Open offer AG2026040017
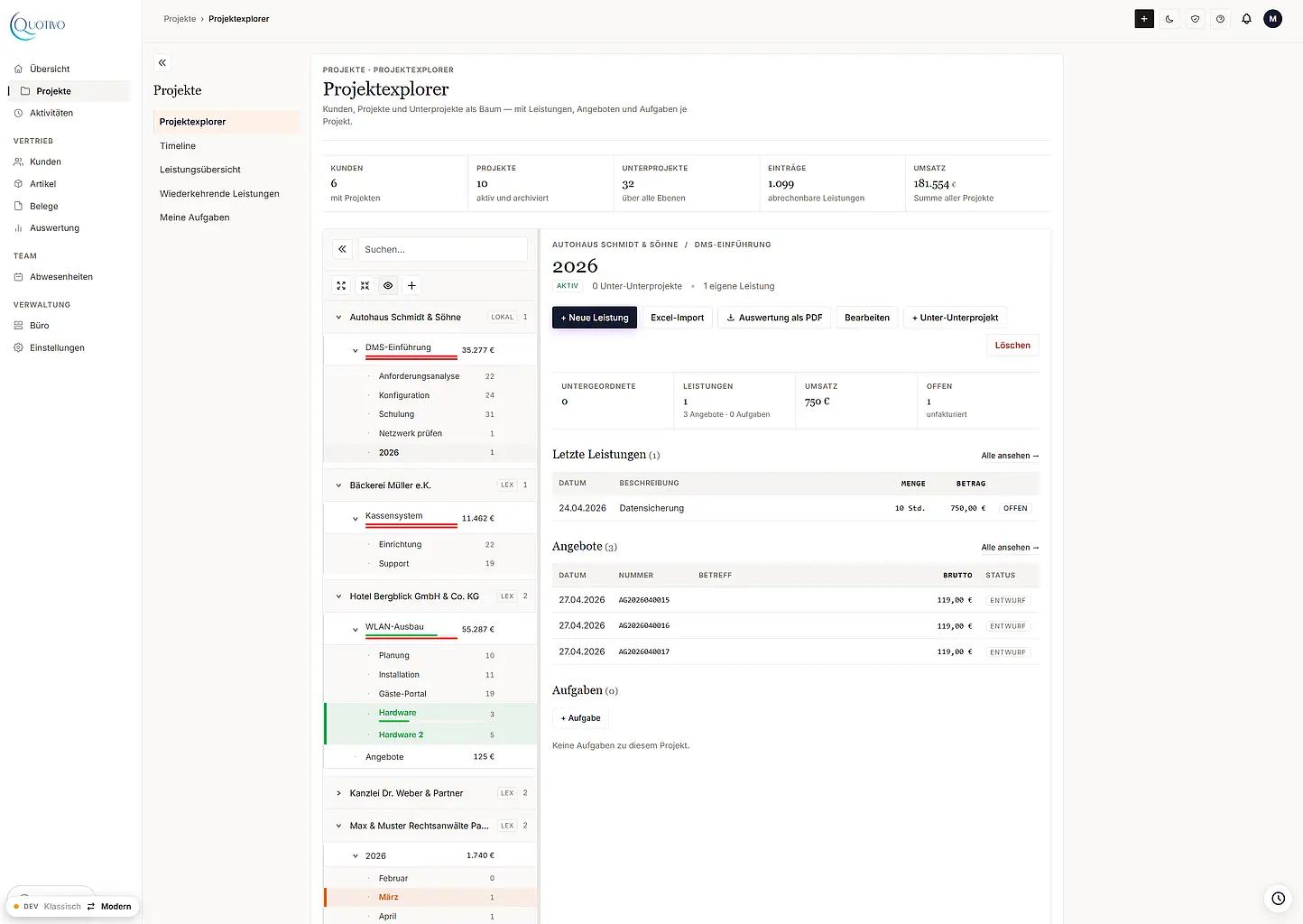 [x=796, y=651]
